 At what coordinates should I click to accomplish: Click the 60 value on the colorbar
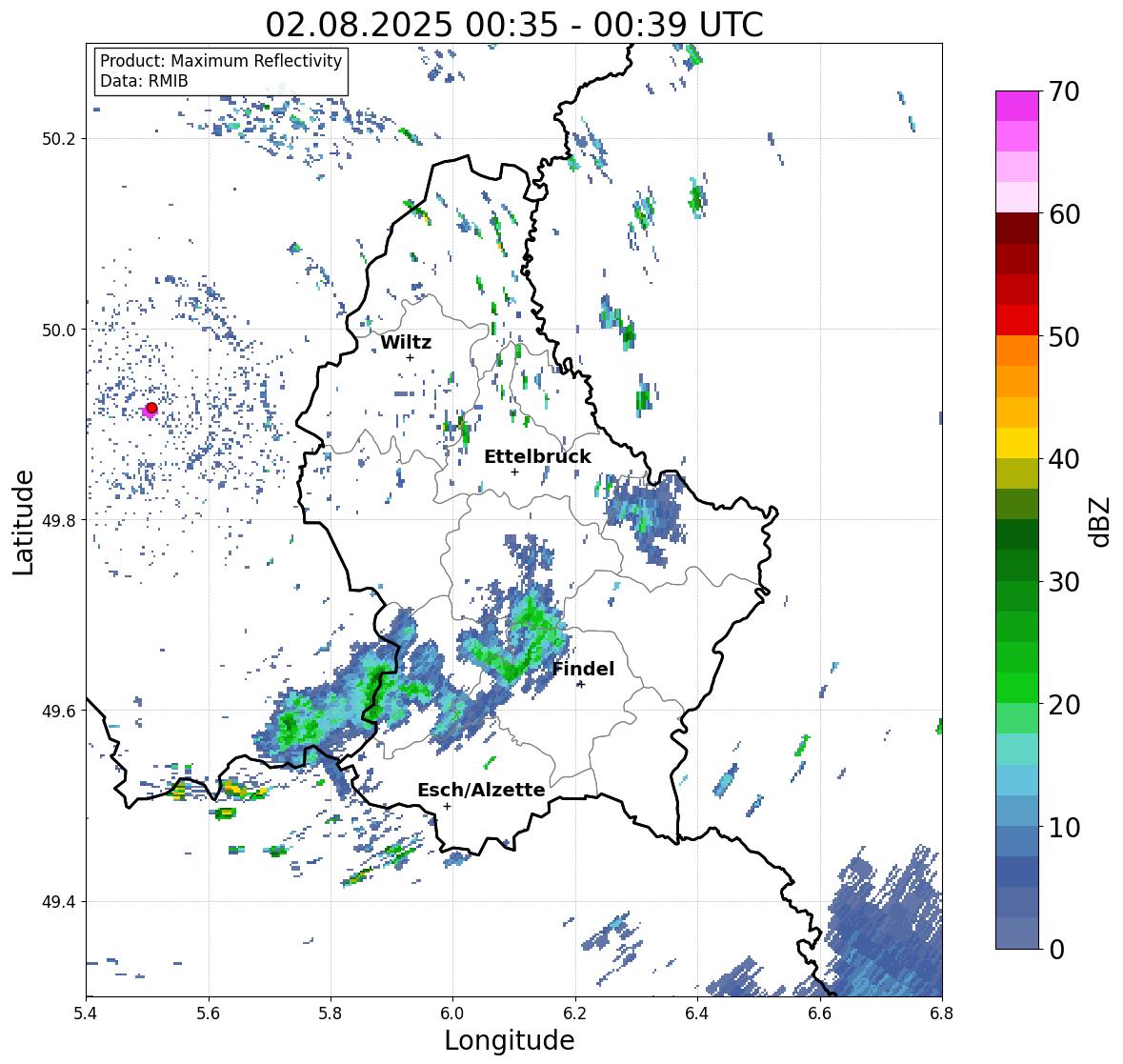1064,214
